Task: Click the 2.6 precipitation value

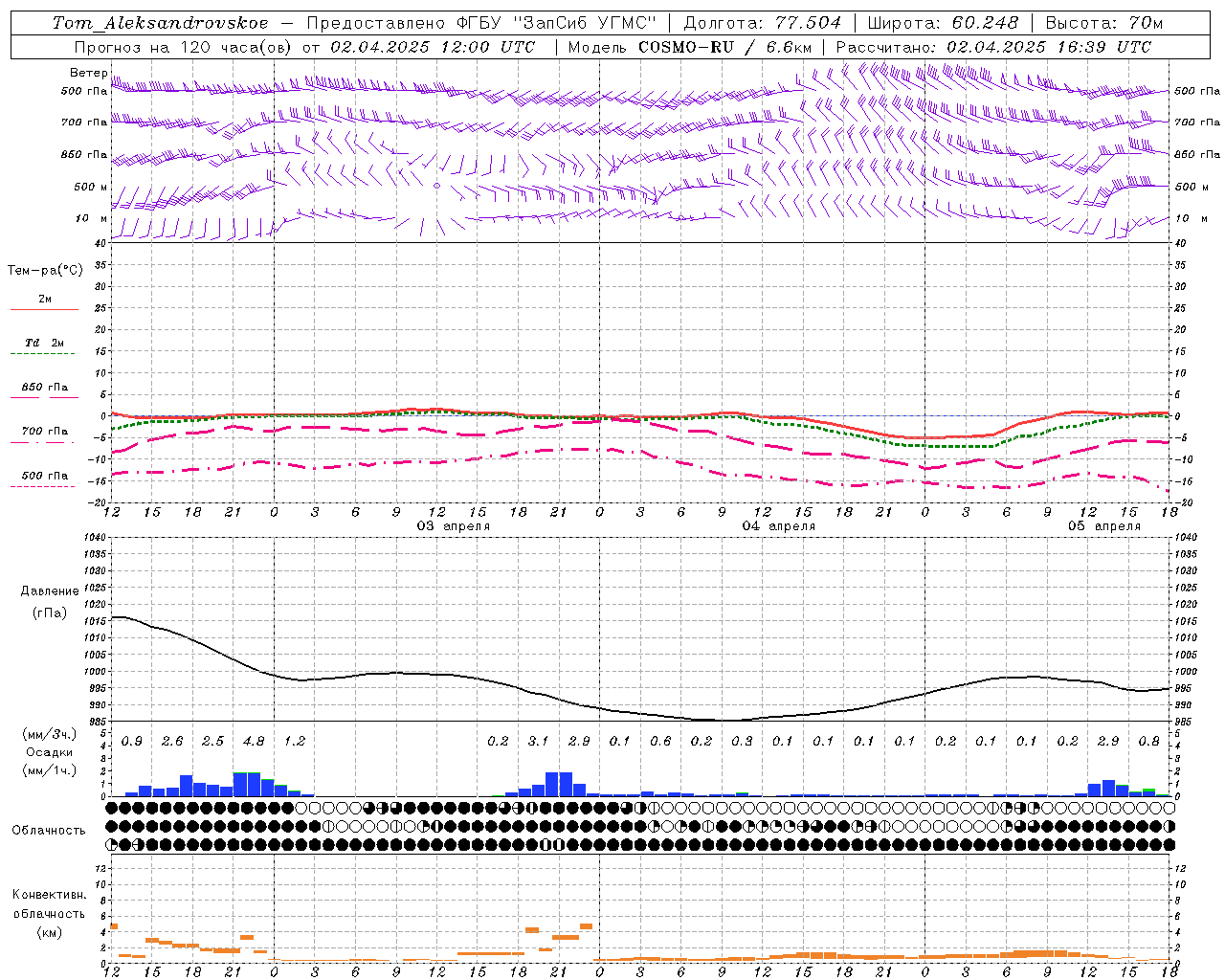Action: point(172,742)
